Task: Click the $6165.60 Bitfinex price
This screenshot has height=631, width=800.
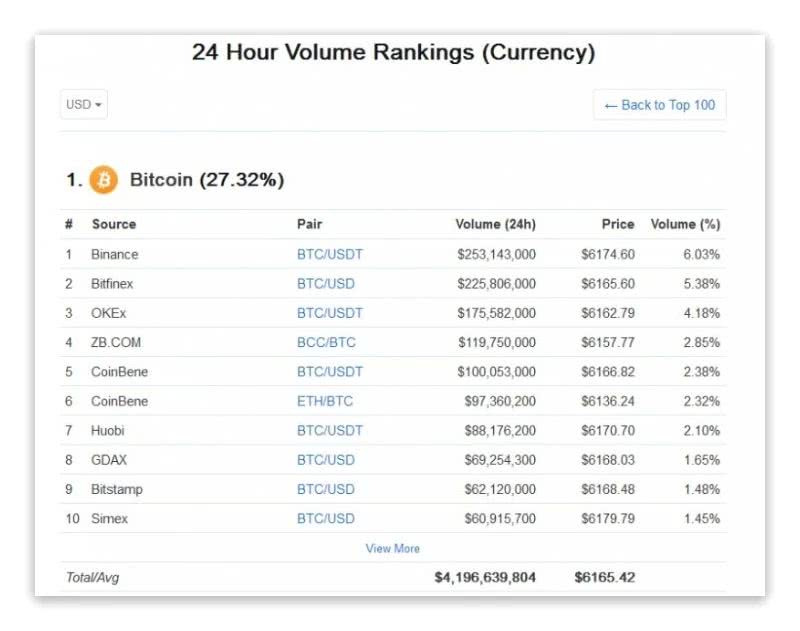Action: [x=608, y=284]
